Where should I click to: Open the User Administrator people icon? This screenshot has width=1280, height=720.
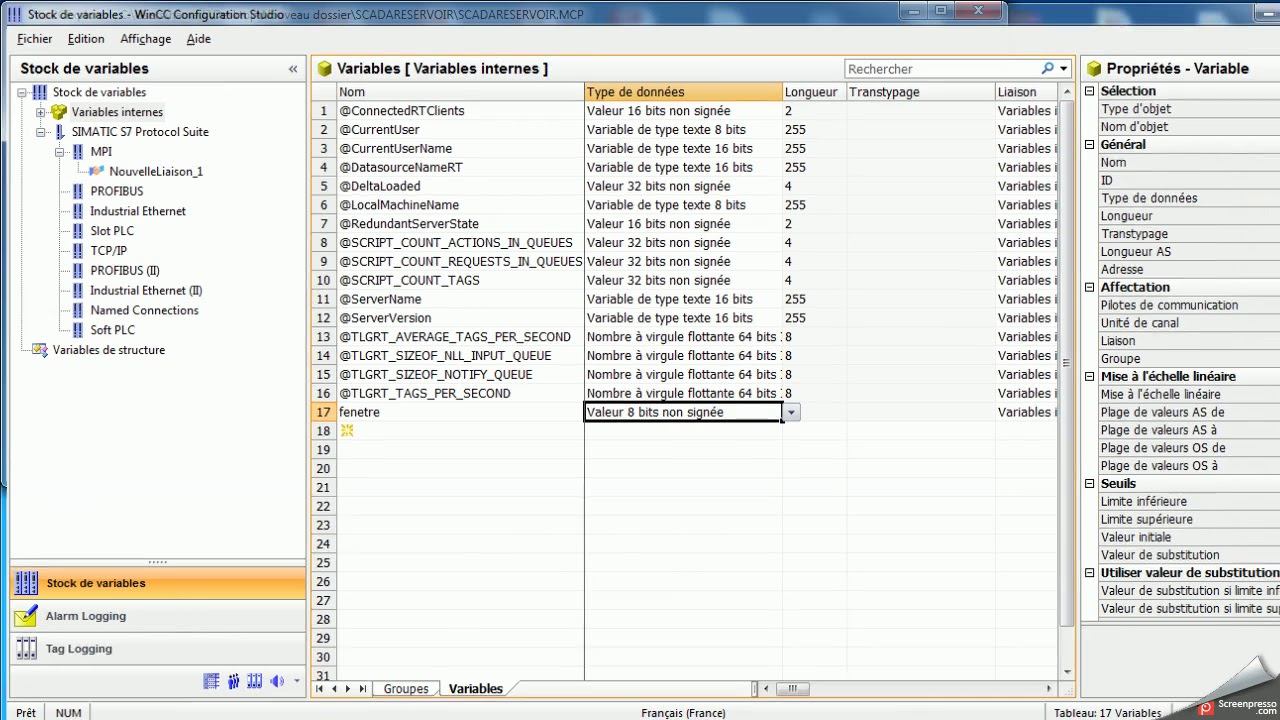(x=233, y=681)
